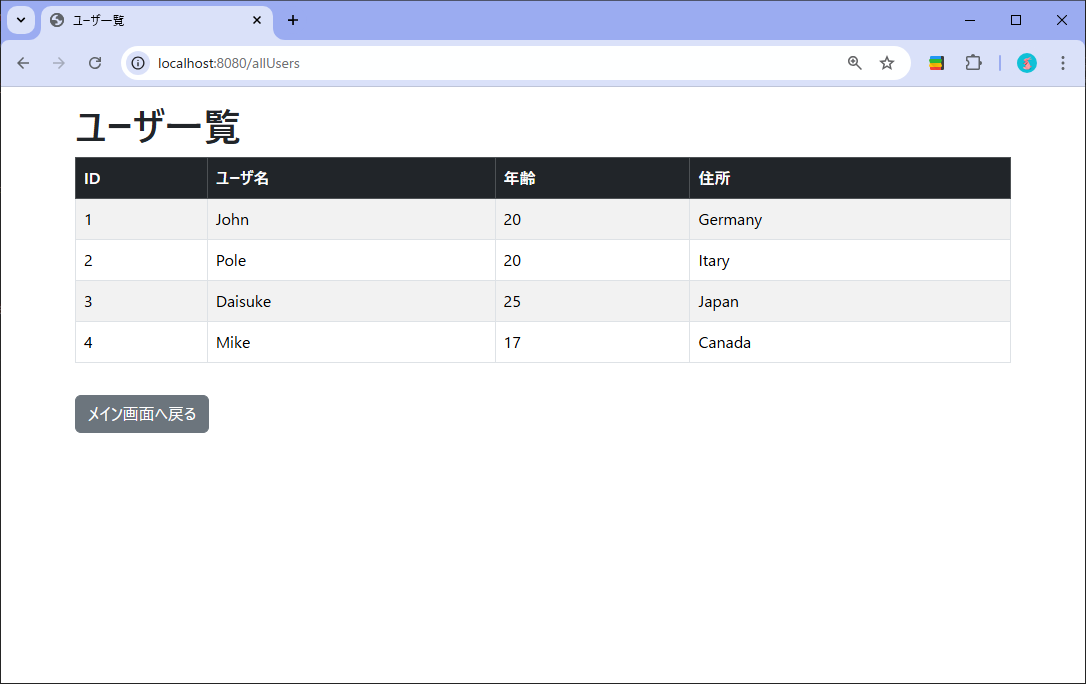Open the tab search chevron dropdown

point(20,20)
